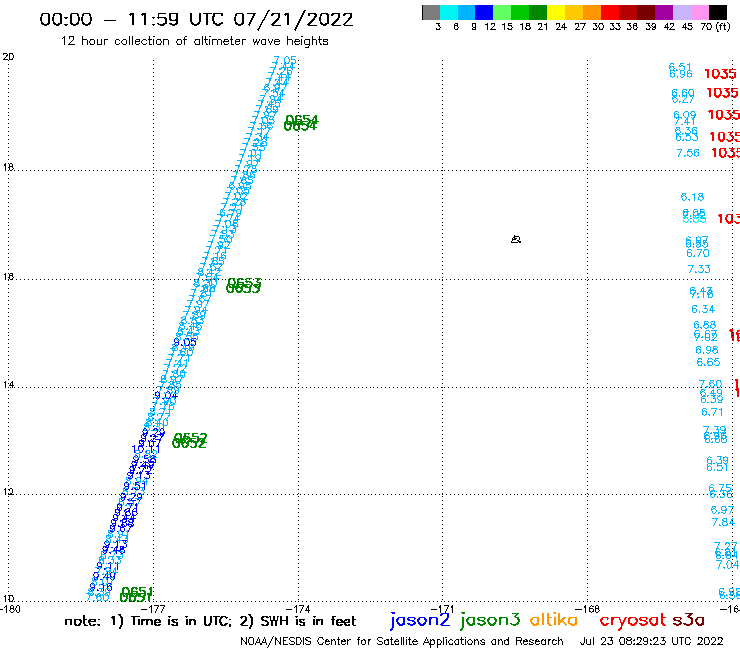
Task: Click the 6.18 wave height value
Action: point(692,197)
